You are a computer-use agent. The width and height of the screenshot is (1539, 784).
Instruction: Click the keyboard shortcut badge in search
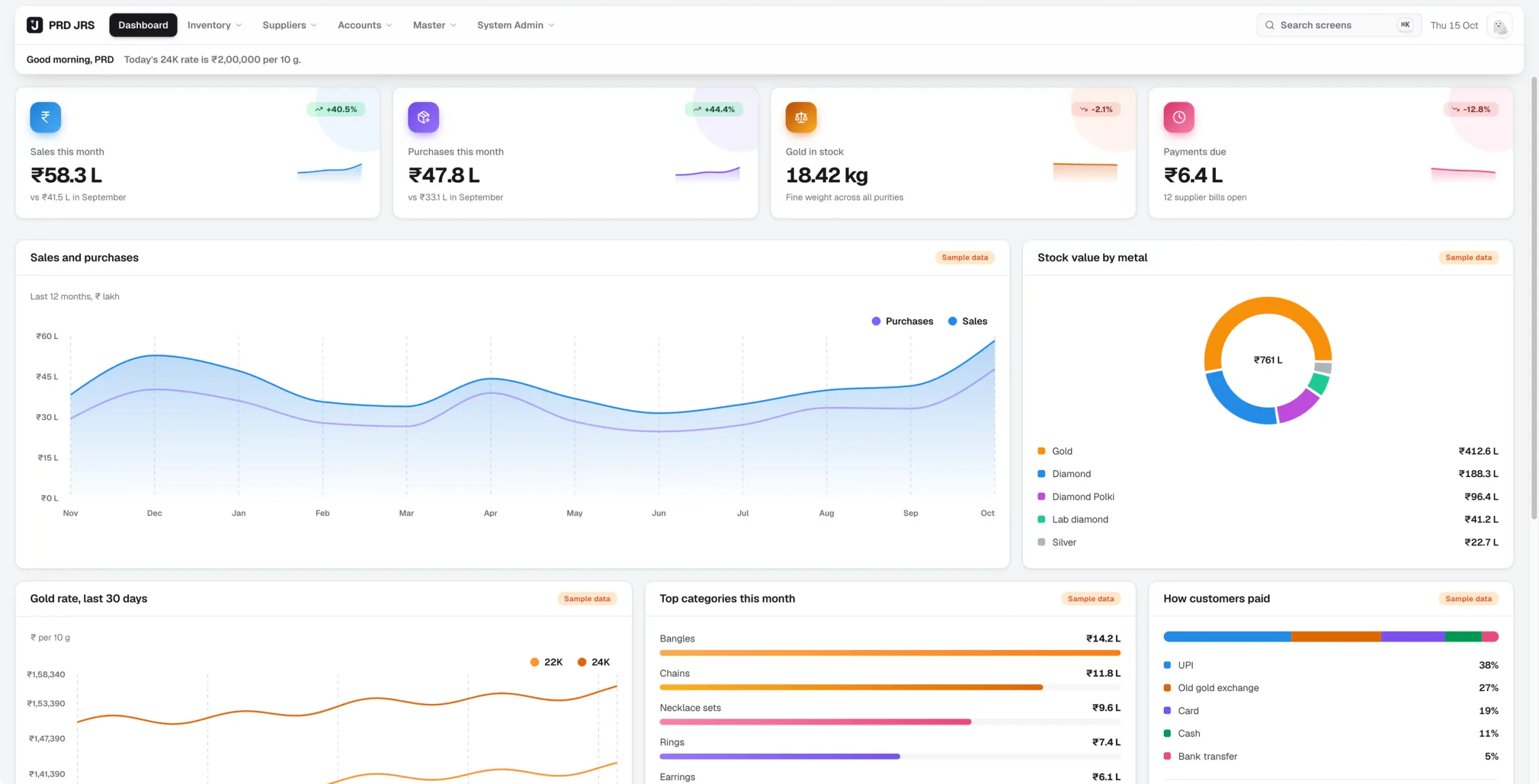point(1405,25)
